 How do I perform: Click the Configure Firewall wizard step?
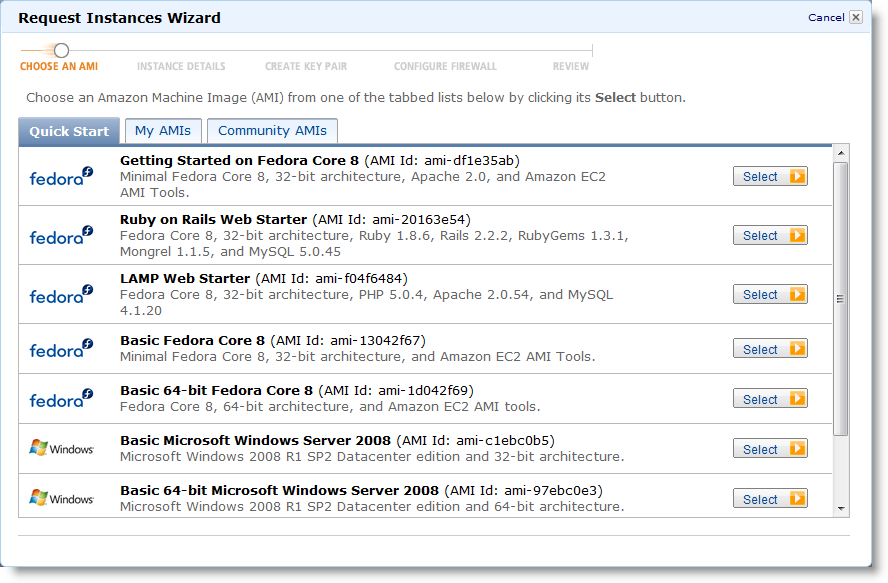click(x=445, y=66)
